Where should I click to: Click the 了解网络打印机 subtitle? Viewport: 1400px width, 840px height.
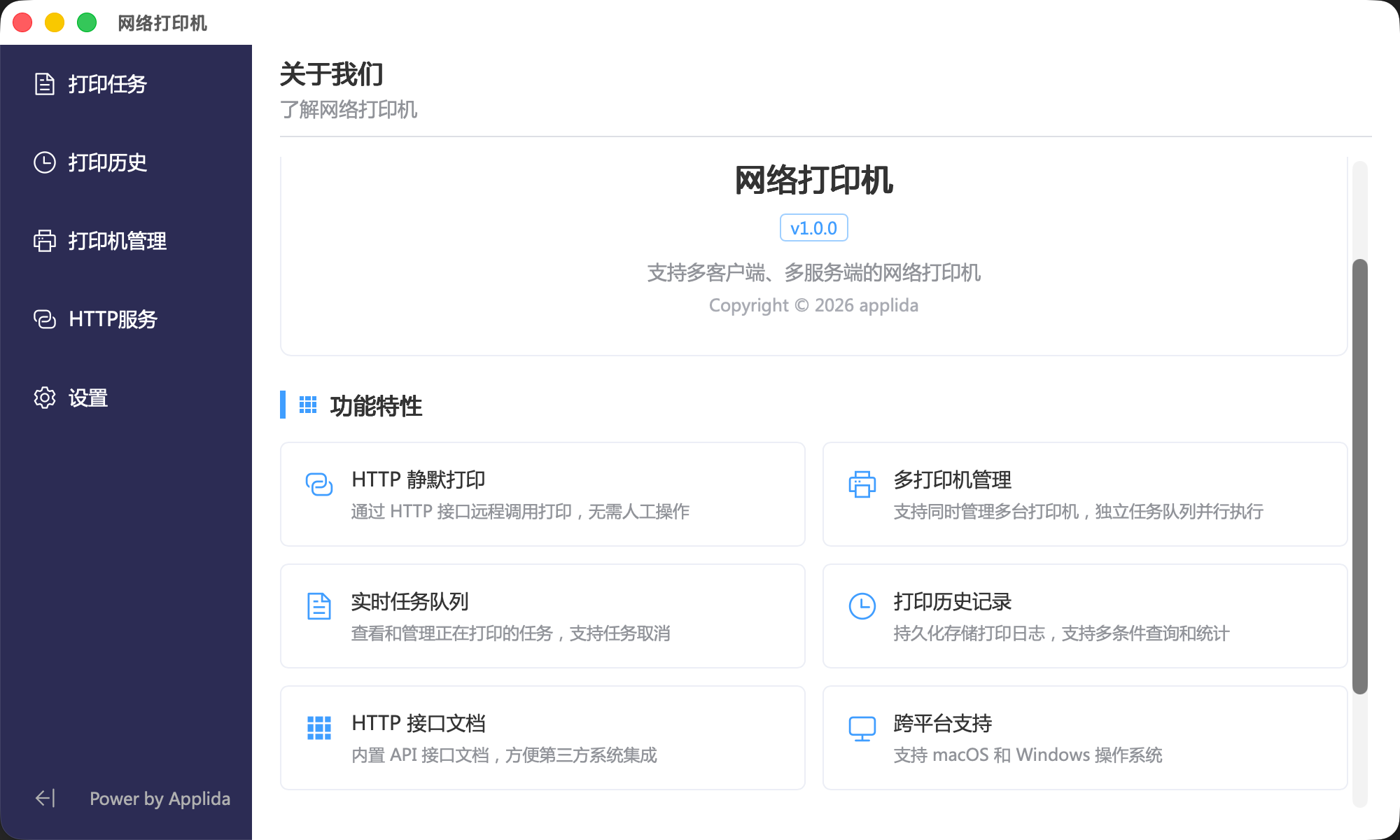click(349, 109)
